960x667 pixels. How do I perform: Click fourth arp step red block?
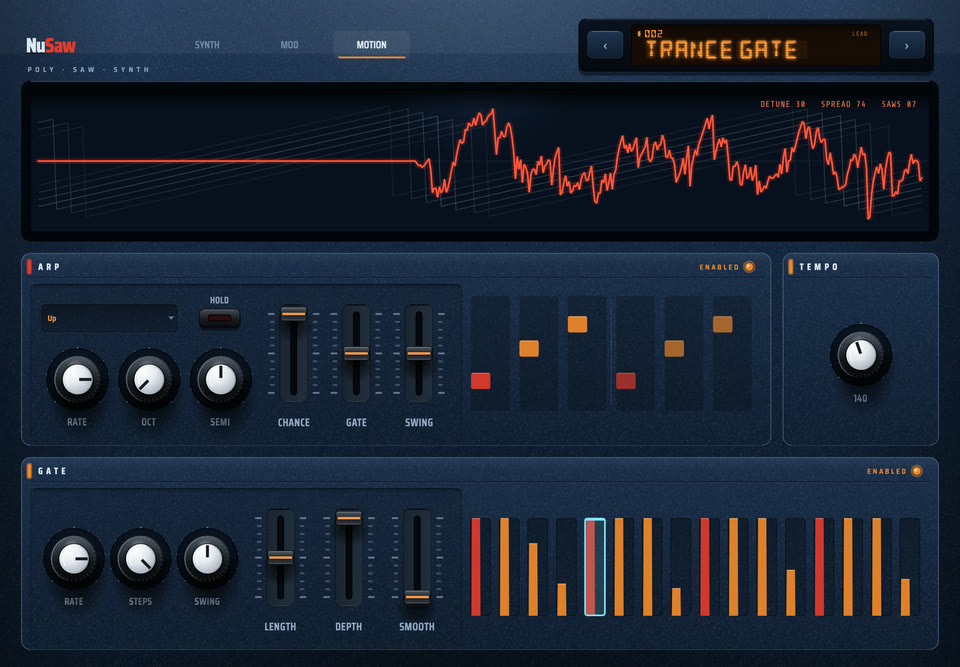(626, 381)
